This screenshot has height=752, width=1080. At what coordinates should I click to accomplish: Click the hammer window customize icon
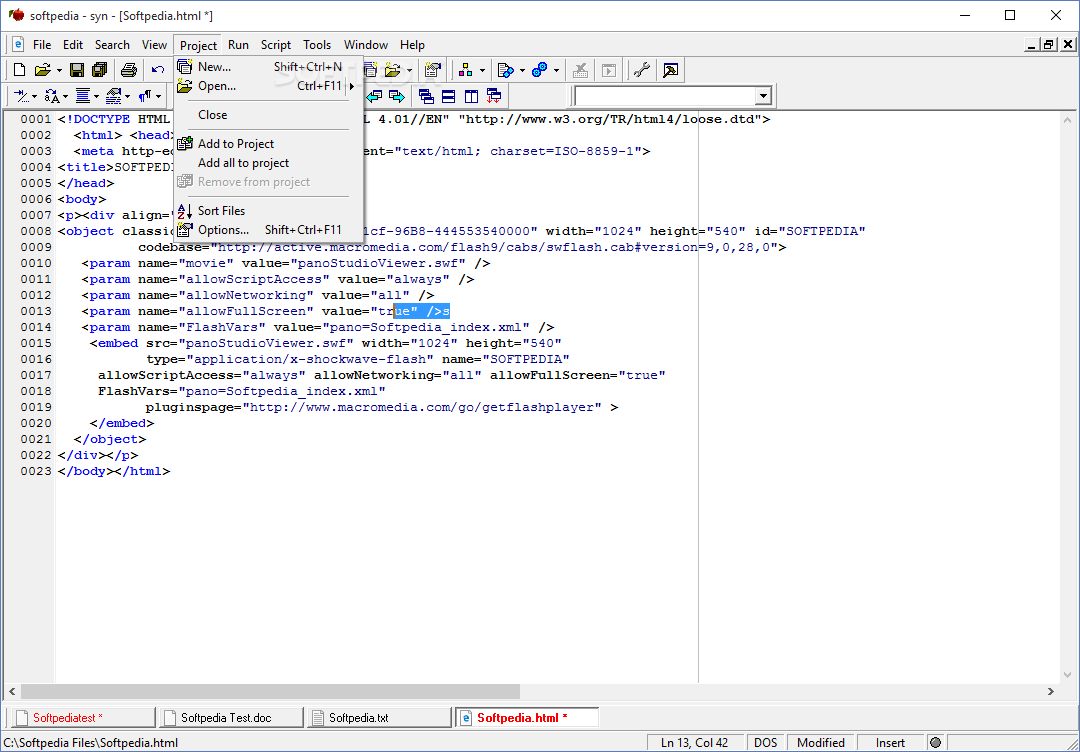(670, 70)
